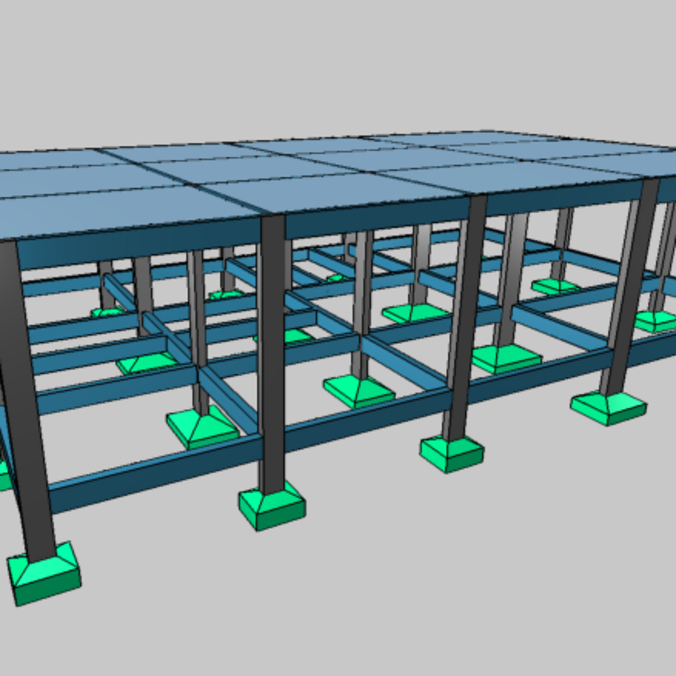This screenshot has width=676, height=676.
Task: Click the second dark column on front row
Action: (272, 350)
